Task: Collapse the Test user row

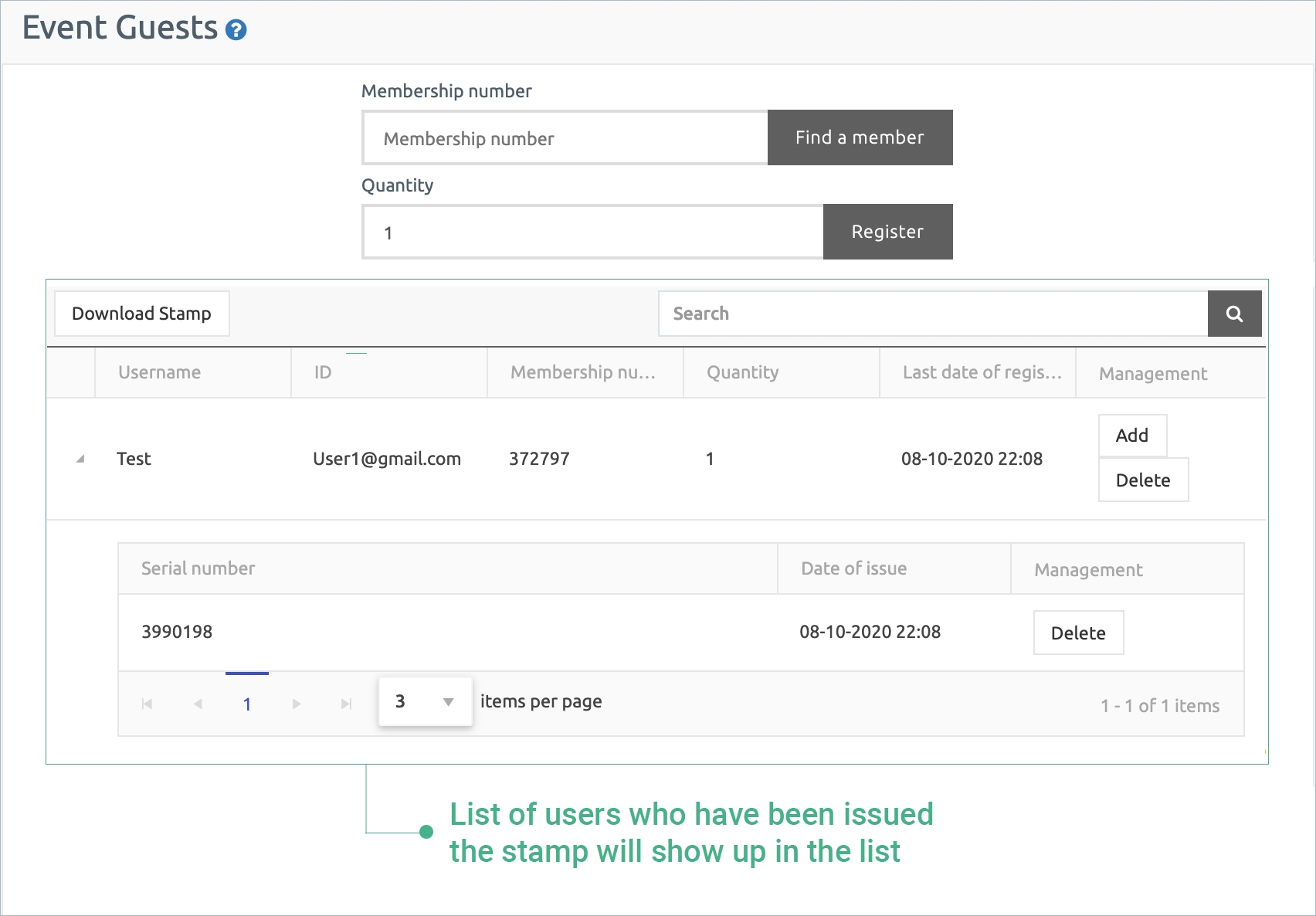Action: [80, 459]
